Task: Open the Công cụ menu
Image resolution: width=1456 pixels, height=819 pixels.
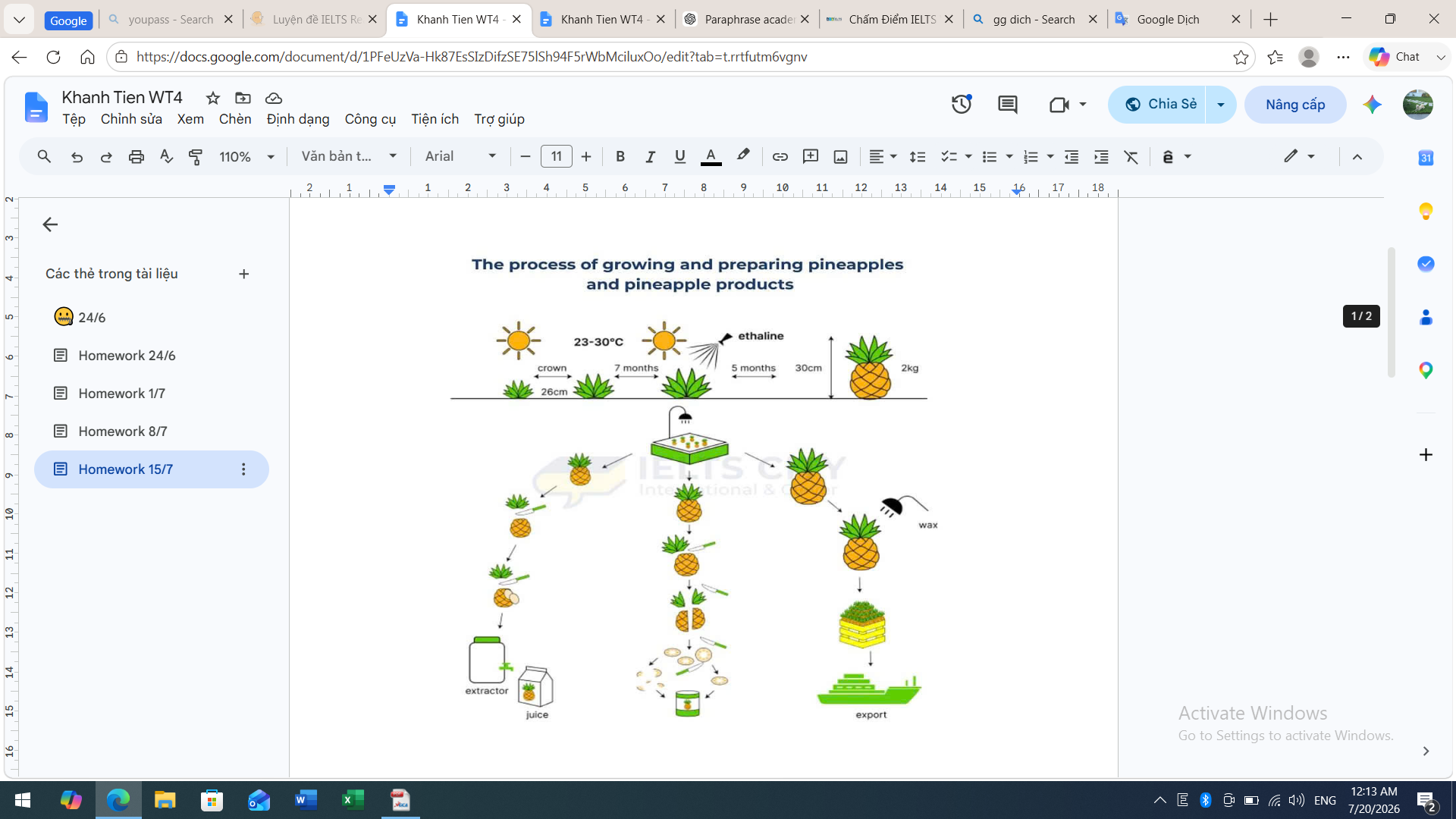Action: point(370,119)
